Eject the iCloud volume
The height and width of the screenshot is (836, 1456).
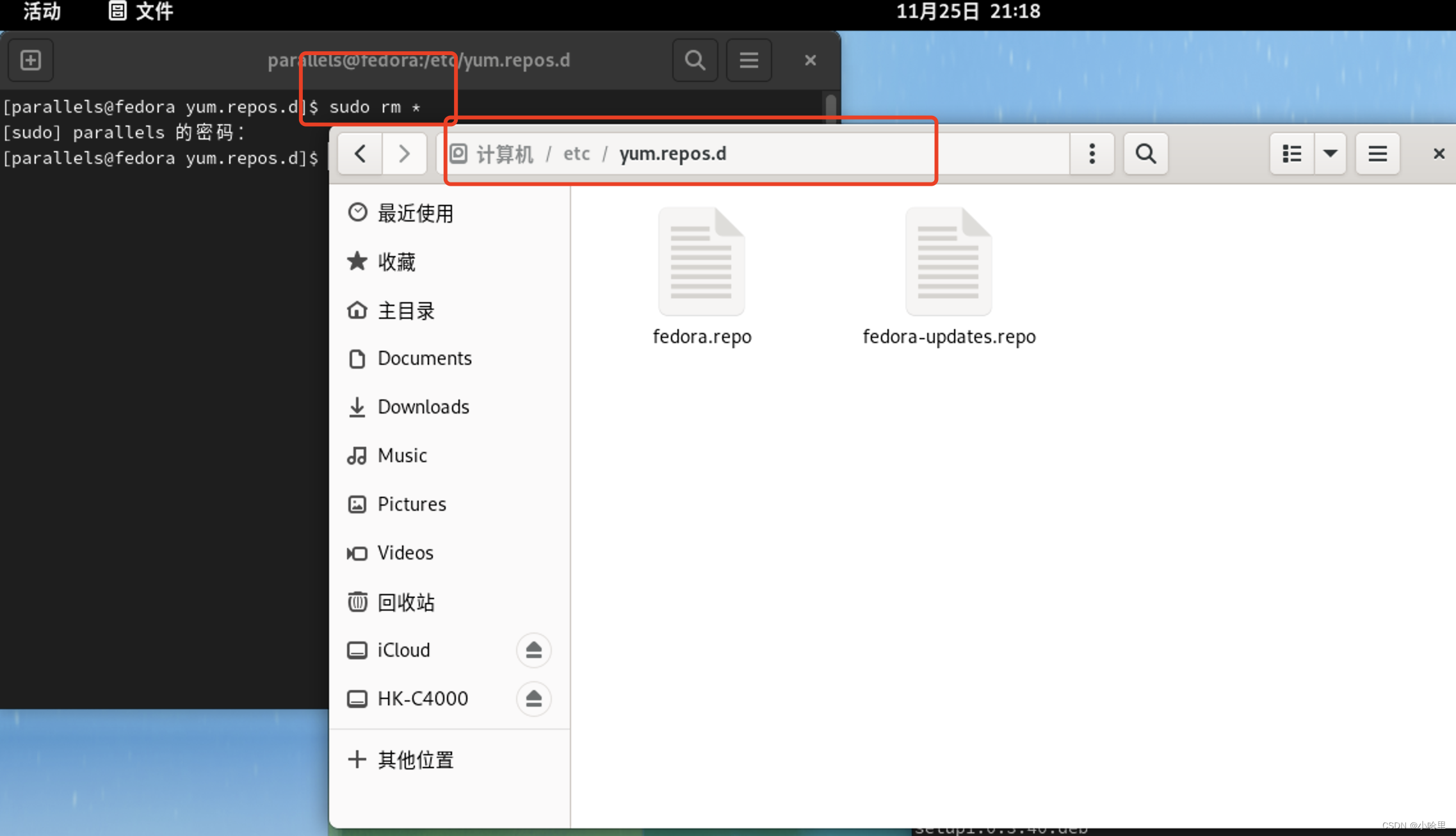coord(533,650)
